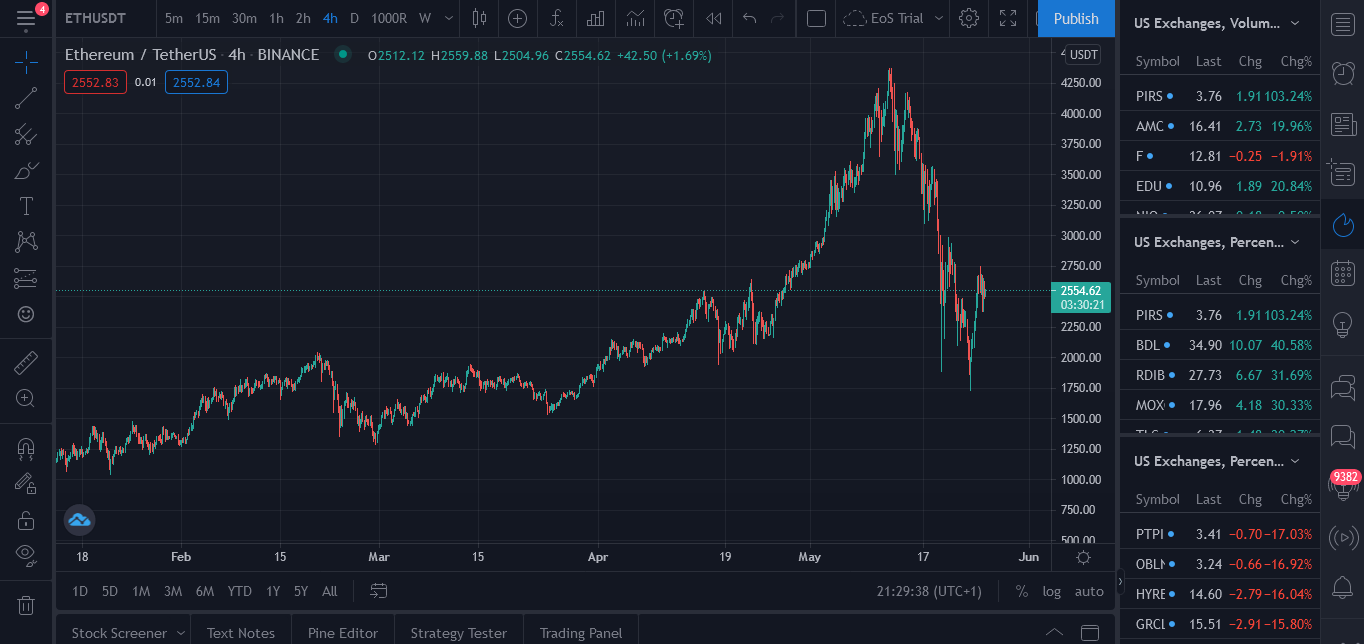Open indicator templates icon
Image resolution: width=1364 pixels, height=644 pixels.
click(x=635, y=18)
